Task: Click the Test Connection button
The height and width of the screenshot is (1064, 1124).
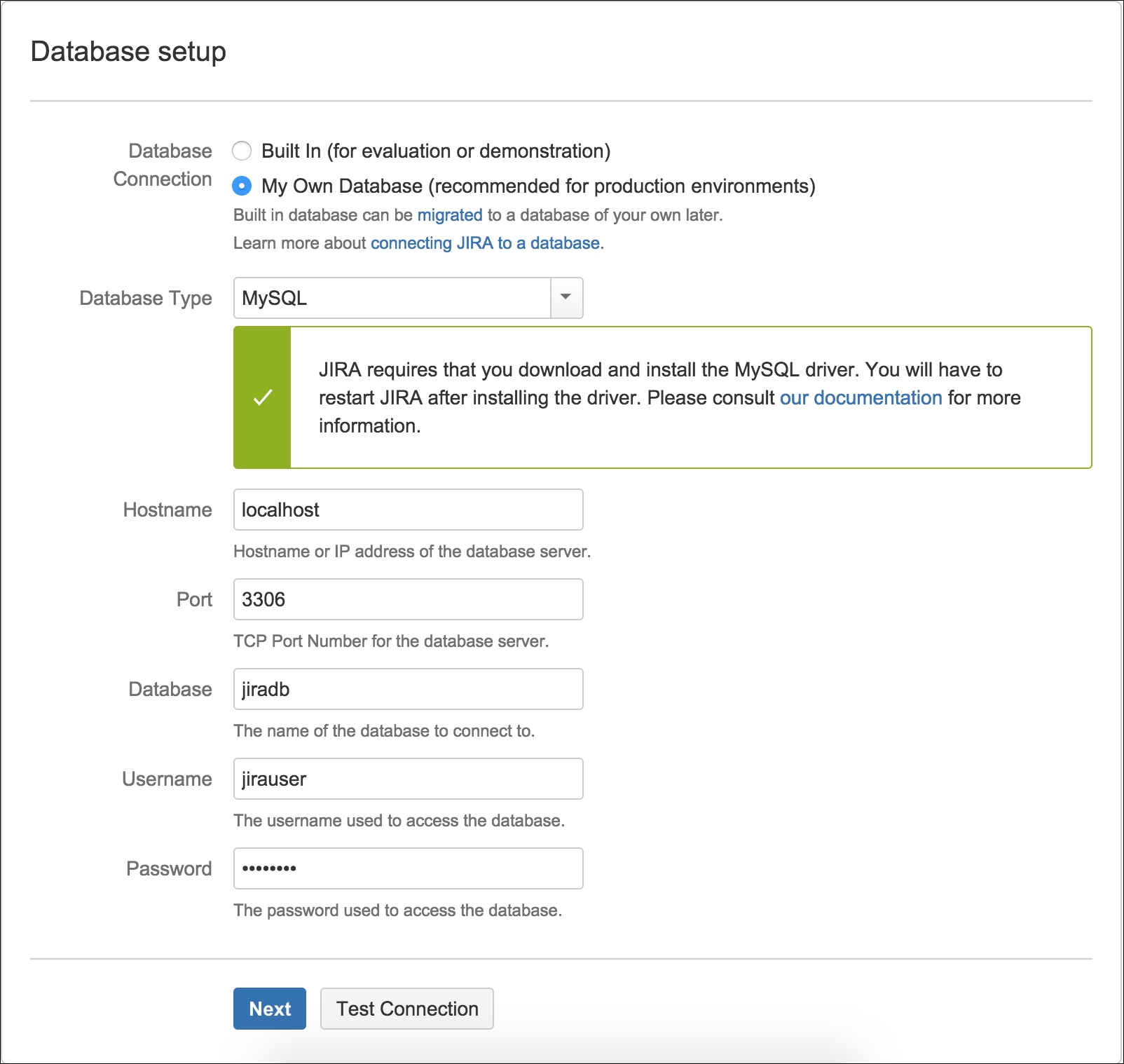Action: [407, 1009]
